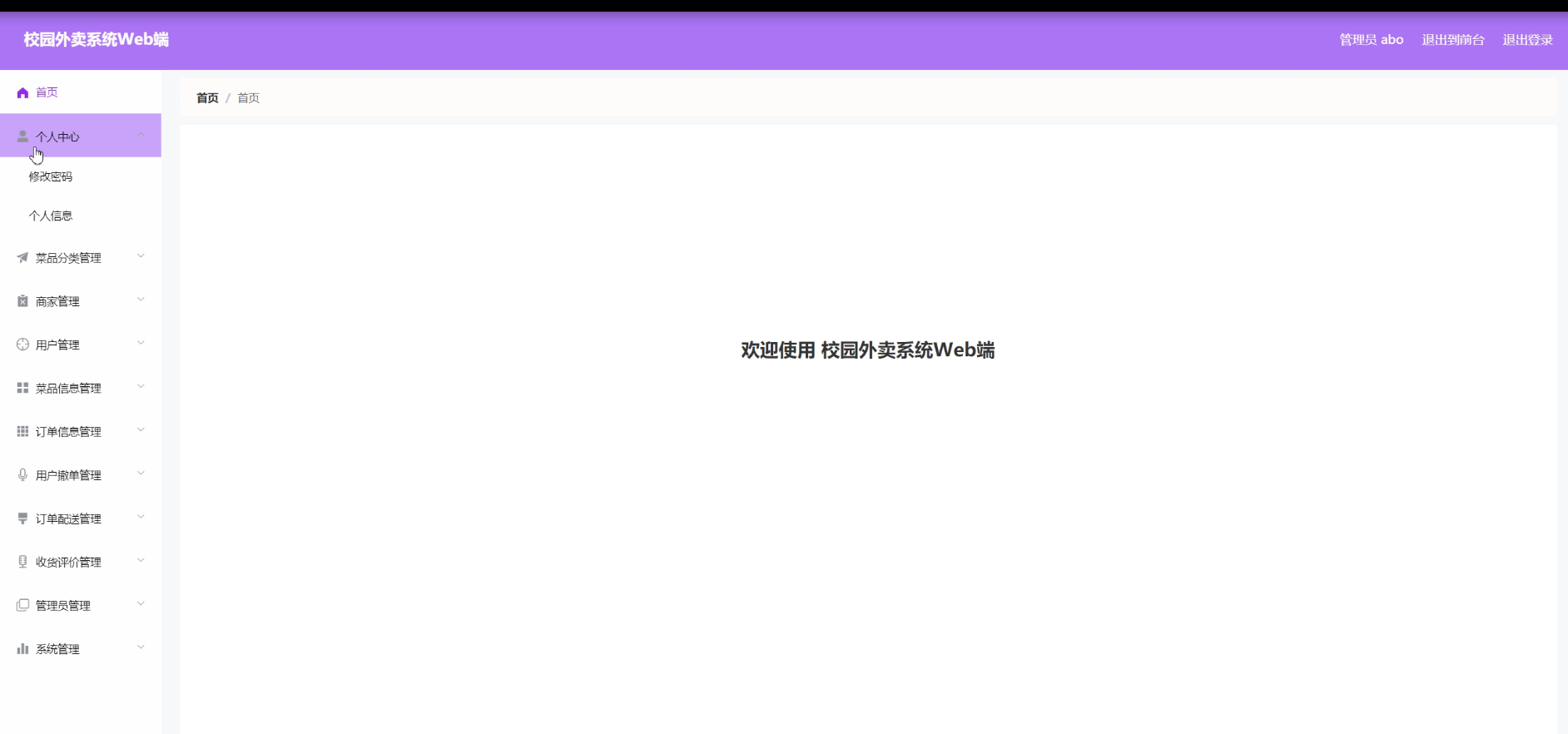This screenshot has width=1568, height=734.
Task: Click the four-square icon for 菜品信息管理
Action: pyautogui.click(x=22, y=388)
